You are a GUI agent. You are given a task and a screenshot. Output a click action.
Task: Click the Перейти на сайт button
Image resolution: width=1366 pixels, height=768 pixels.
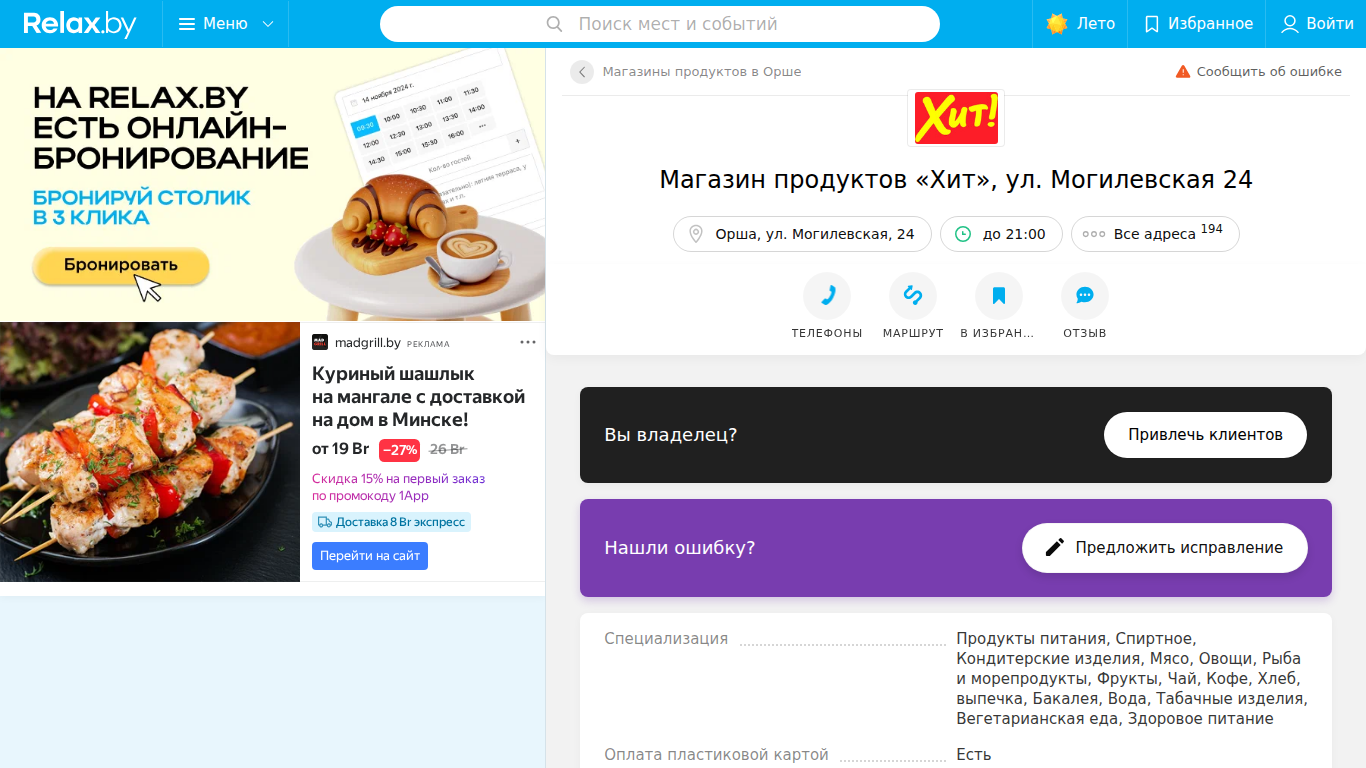tap(370, 556)
